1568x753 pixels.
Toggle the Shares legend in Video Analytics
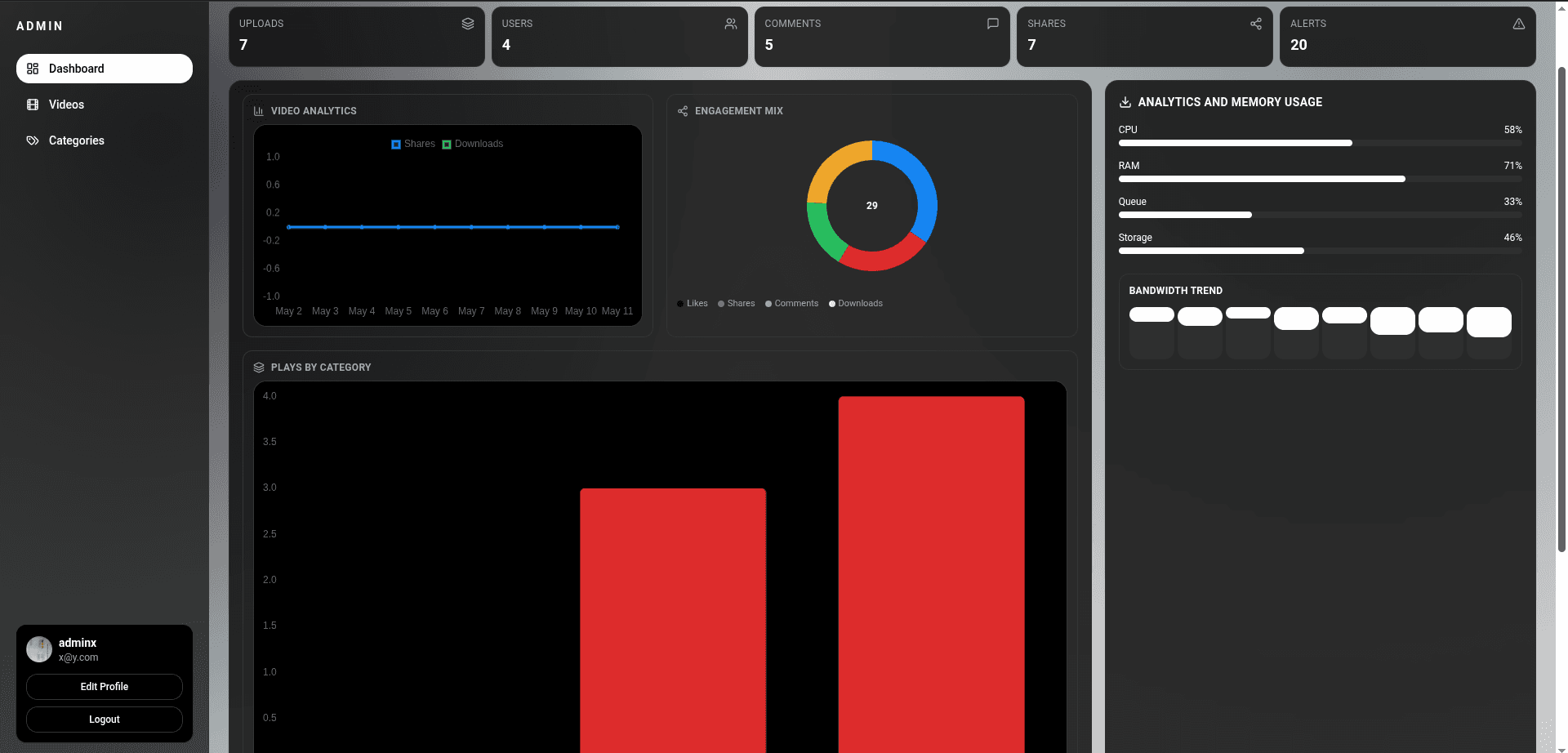(413, 144)
